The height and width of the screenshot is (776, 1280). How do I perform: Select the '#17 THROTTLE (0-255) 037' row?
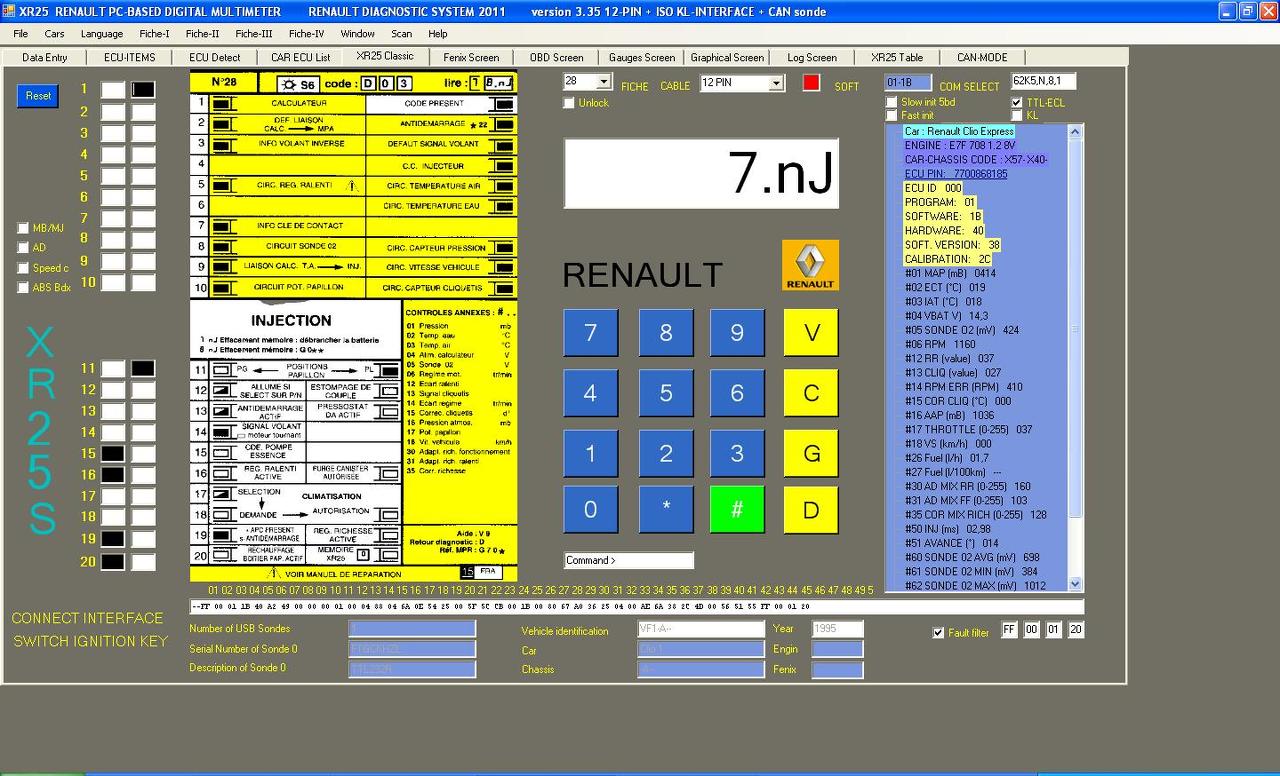tap(968, 429)
